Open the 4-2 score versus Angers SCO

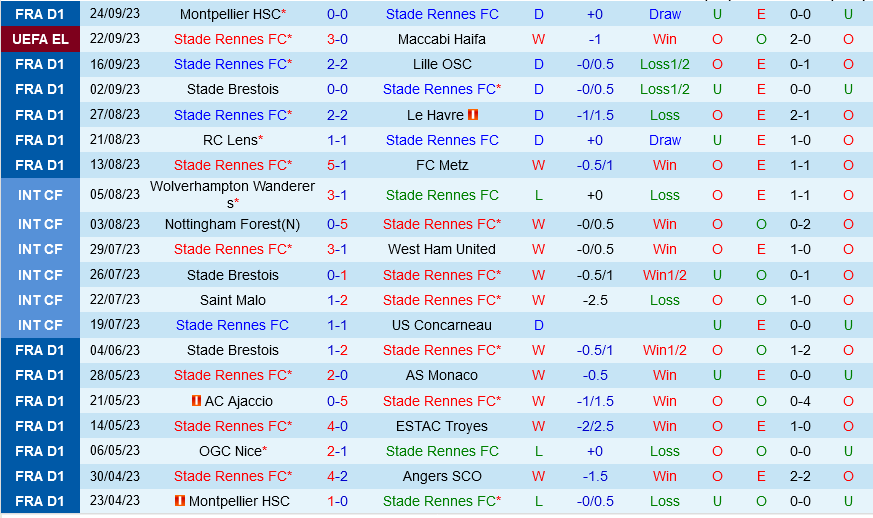pos(337,476)
